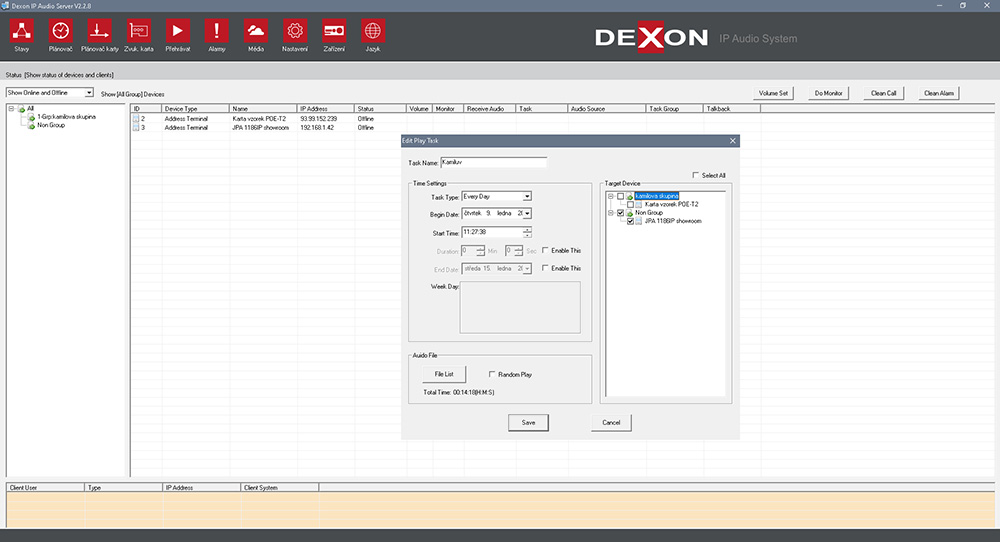The height and width of the screenshot is (542, 1000).
Task: Click the Volume Set button
Action: [x=774, y=93]
